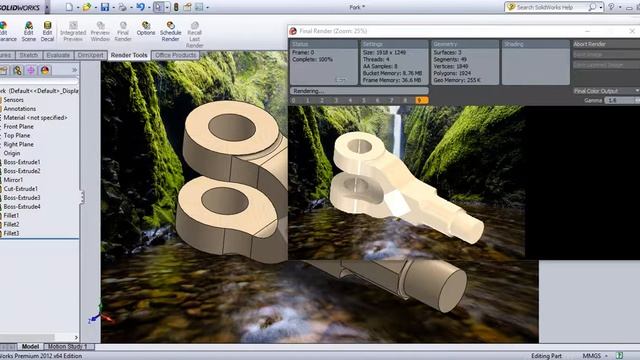Open the PropertyManager tab icon in the left panel
Image resolution: width=640 pixels, height=360 pixels.
point(3,71)
